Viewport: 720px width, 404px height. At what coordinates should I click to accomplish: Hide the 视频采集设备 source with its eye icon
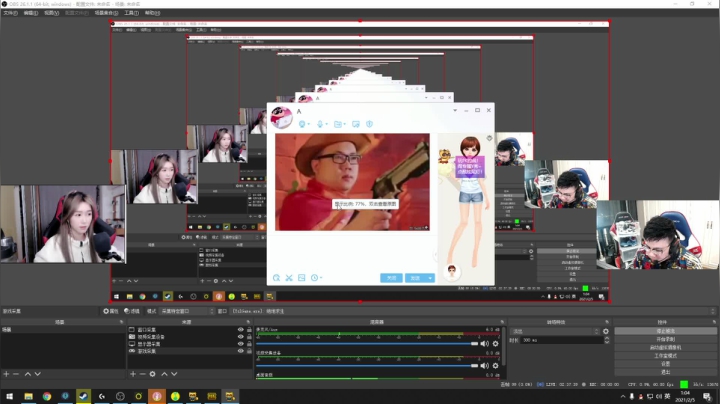241,337
